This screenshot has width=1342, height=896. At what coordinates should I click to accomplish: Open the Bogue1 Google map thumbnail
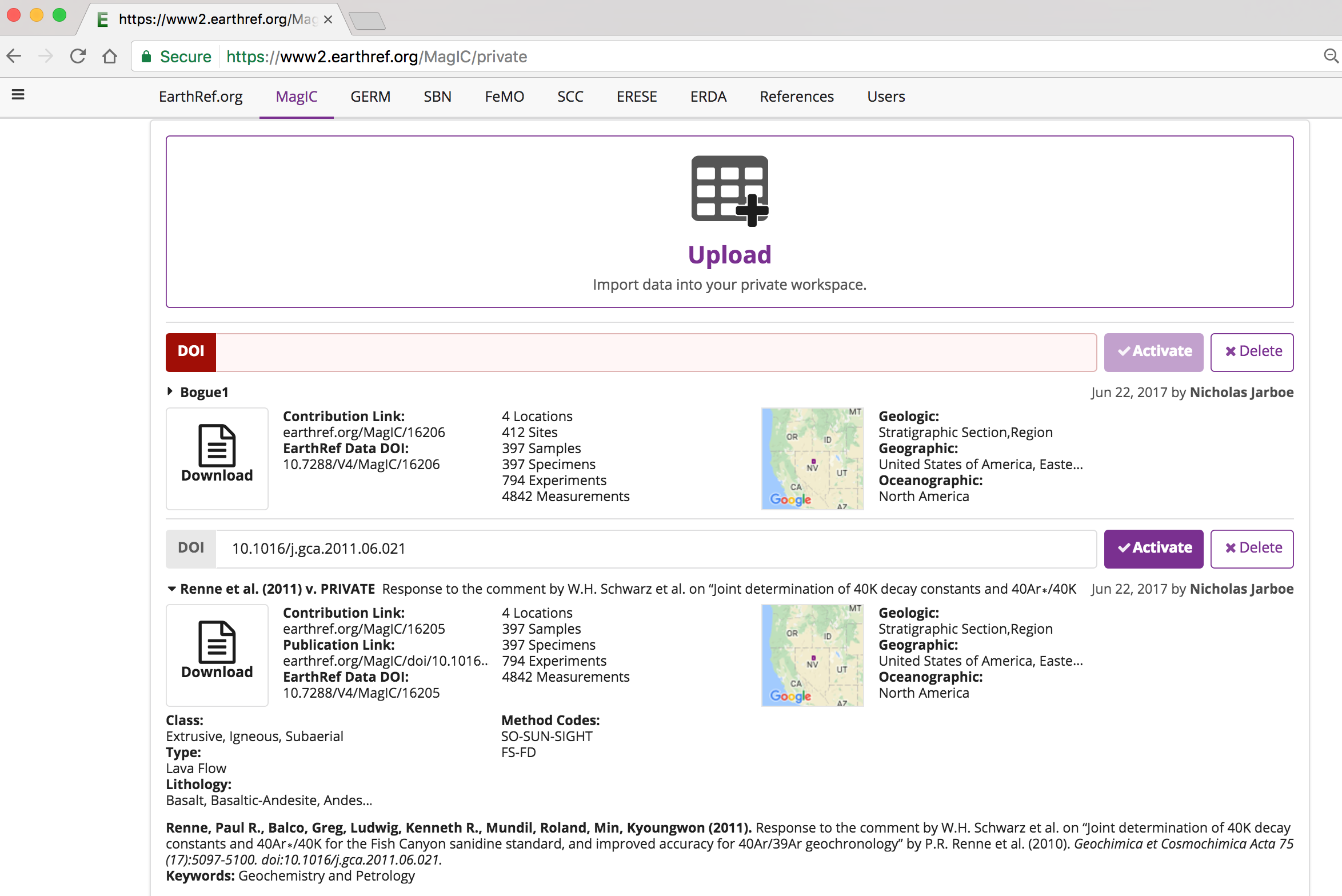point(812,458)
